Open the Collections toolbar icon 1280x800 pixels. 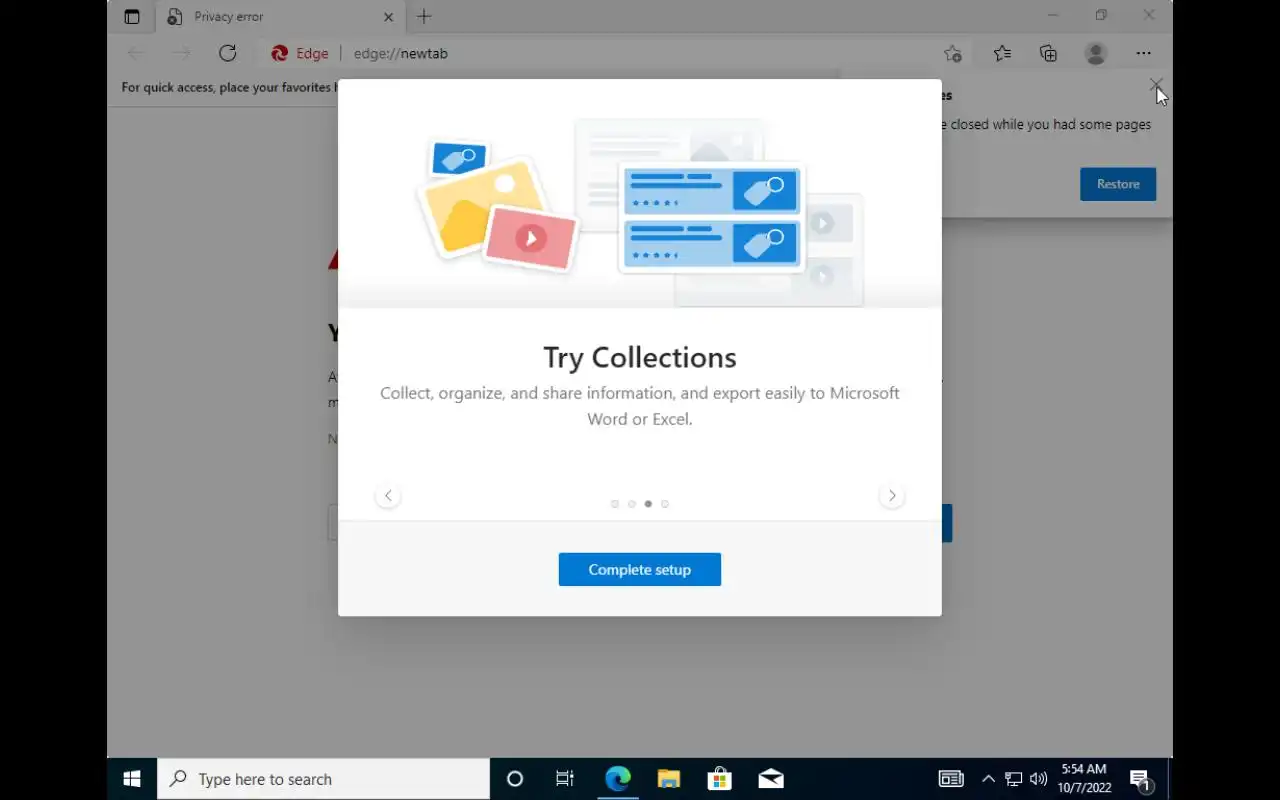tap(1048, 53)
